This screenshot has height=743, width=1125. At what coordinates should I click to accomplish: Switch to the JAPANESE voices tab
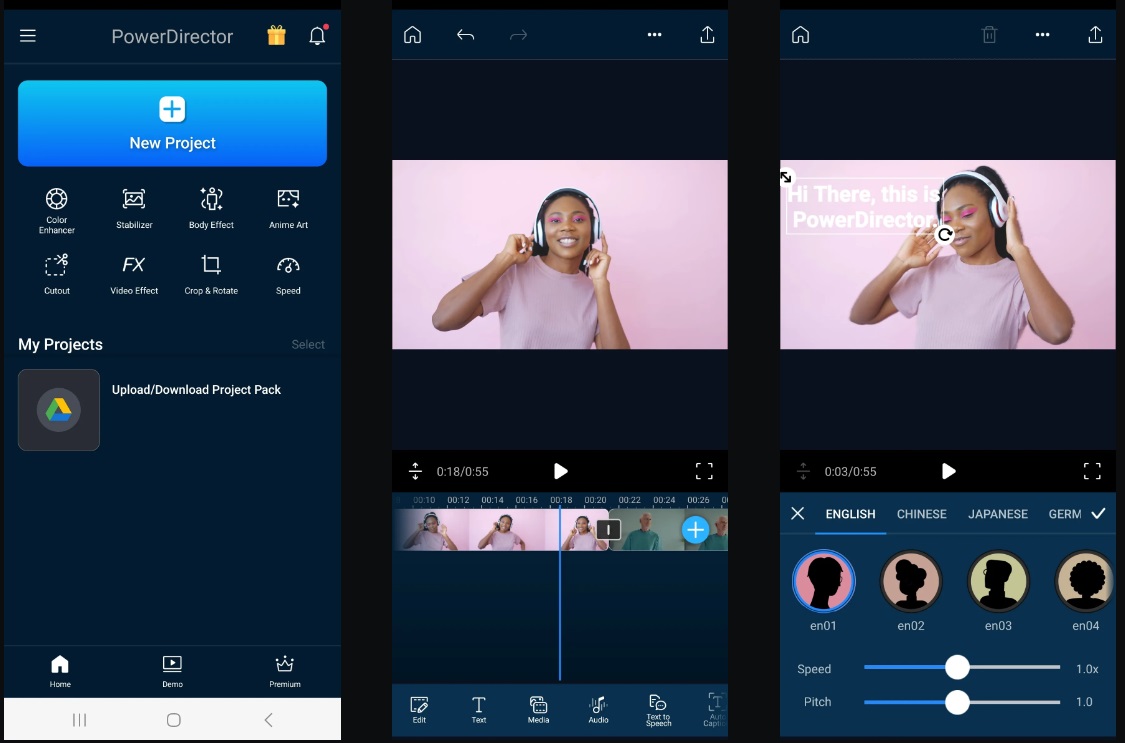(x=997, y=513)
